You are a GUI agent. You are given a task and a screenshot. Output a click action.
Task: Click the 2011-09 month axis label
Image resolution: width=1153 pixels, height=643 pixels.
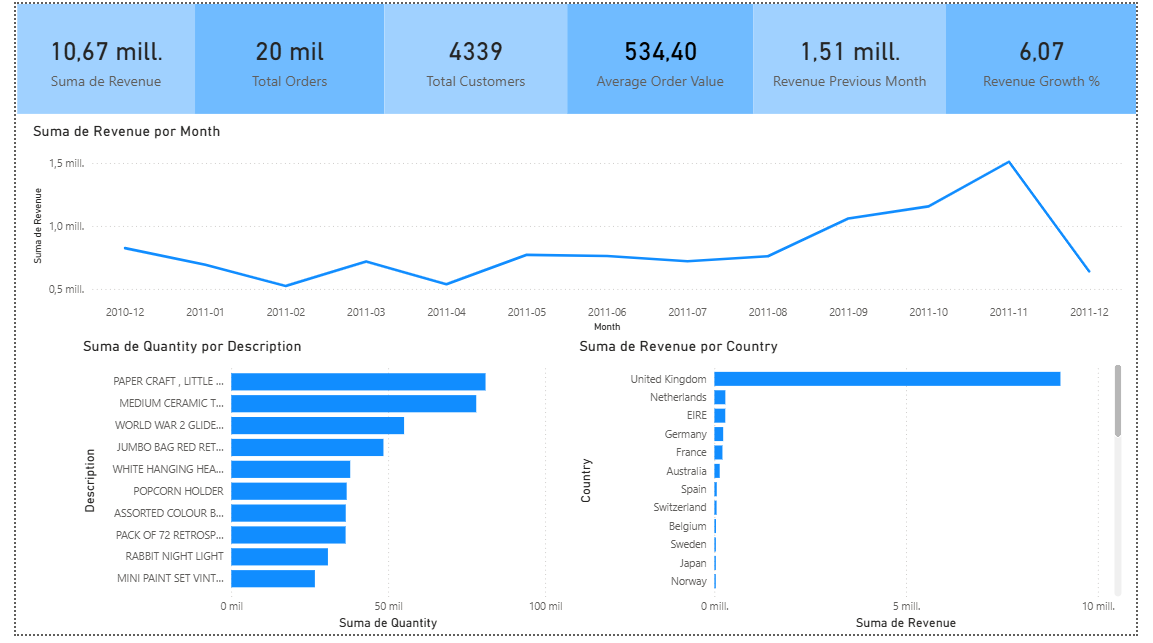point(848,312)
